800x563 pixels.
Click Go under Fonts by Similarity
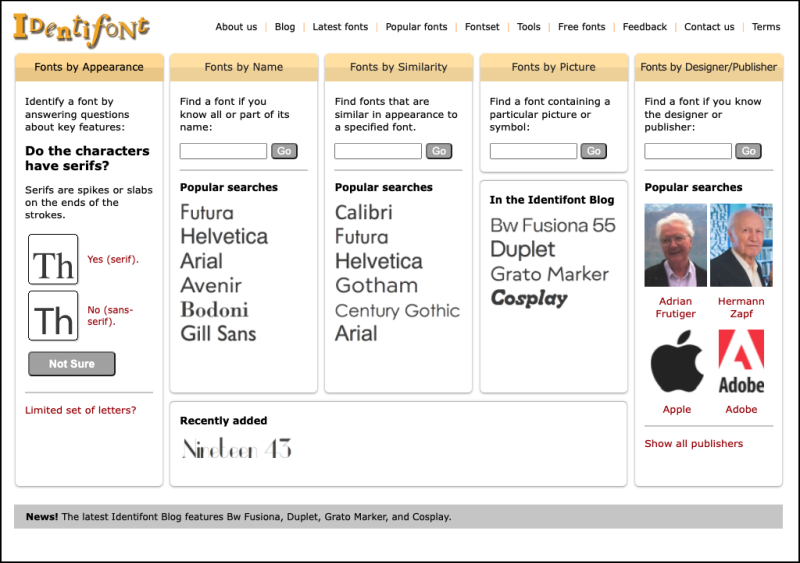(x=439, y=151)
